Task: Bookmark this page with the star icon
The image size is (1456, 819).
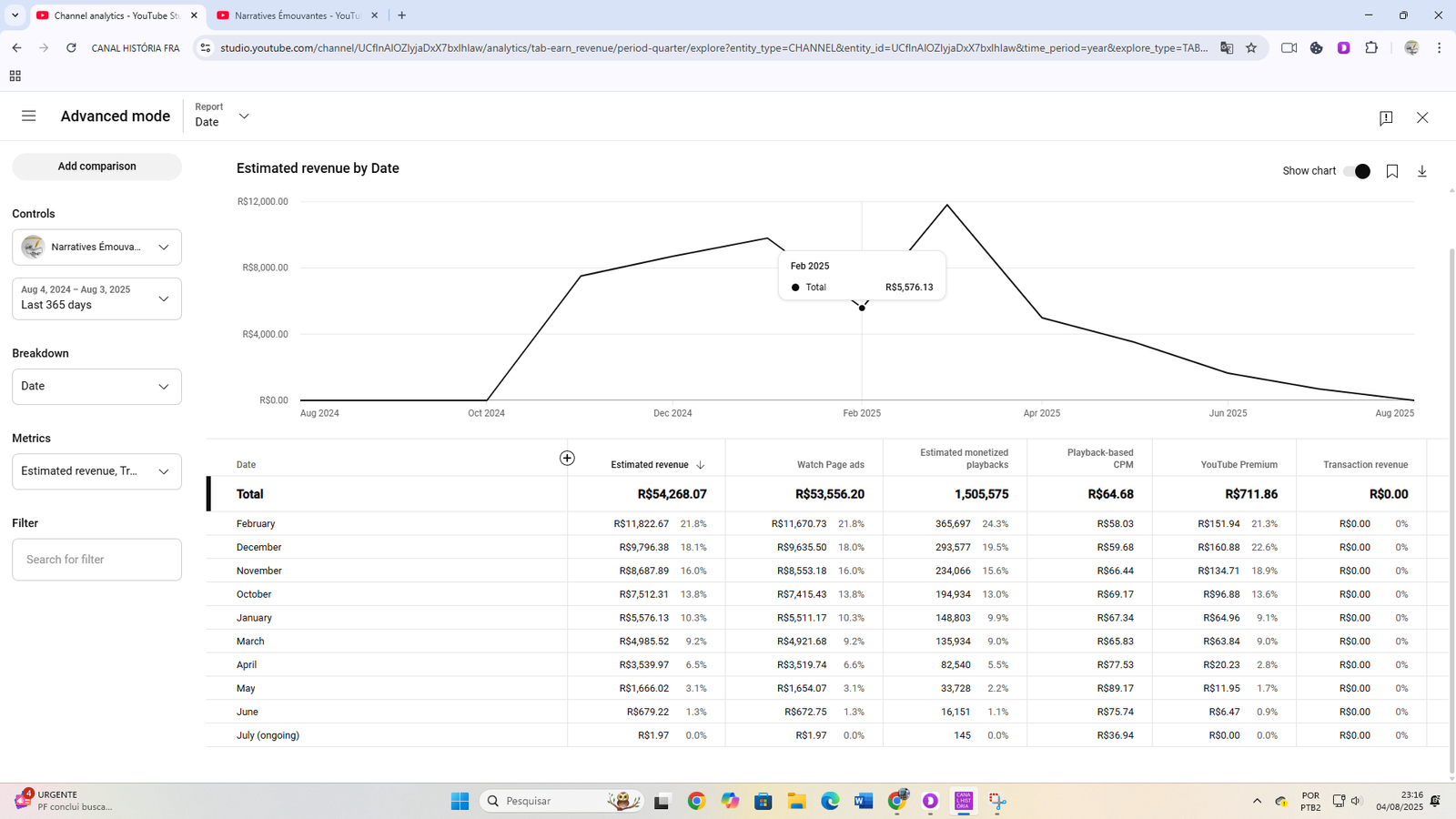Action: (x=1251, y=48)
